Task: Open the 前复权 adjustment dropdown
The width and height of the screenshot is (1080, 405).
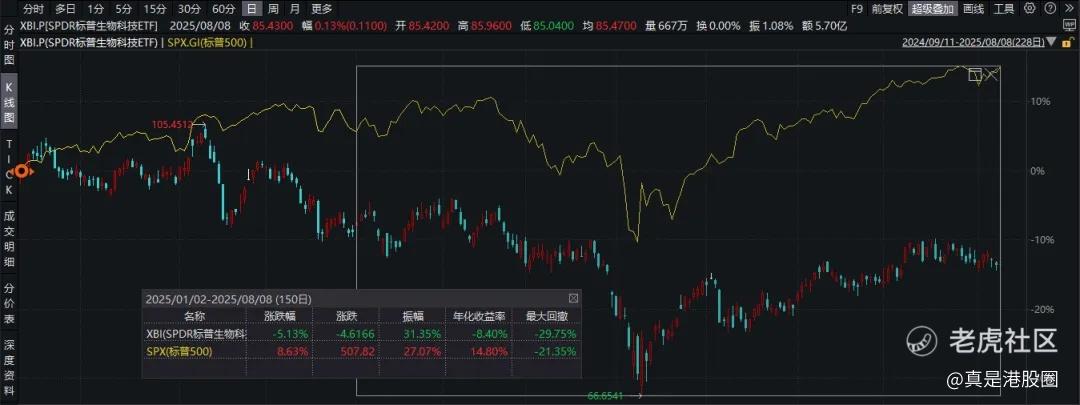Action: [x=887, y=9]
